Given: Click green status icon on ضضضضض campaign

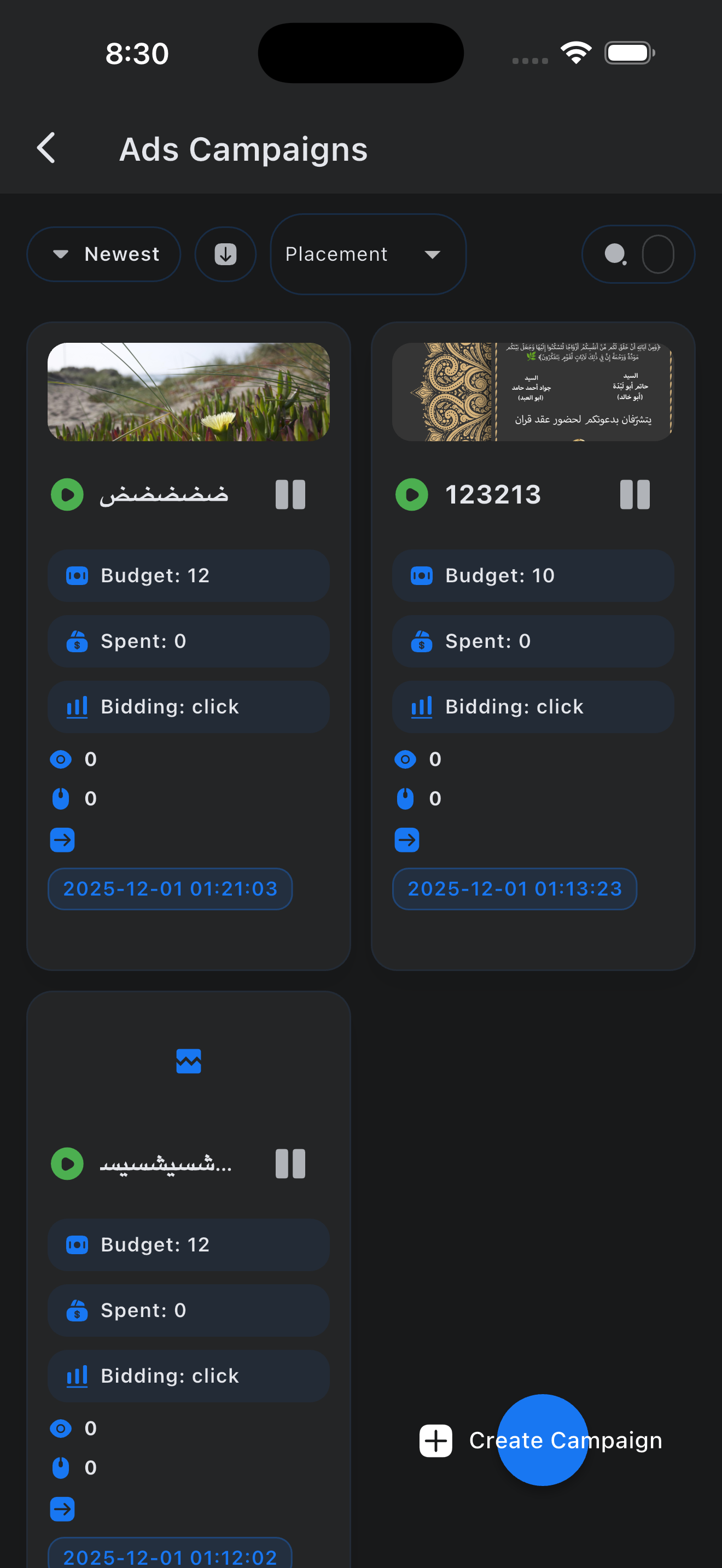Looking at the screenshot, I should click(67, 494).
